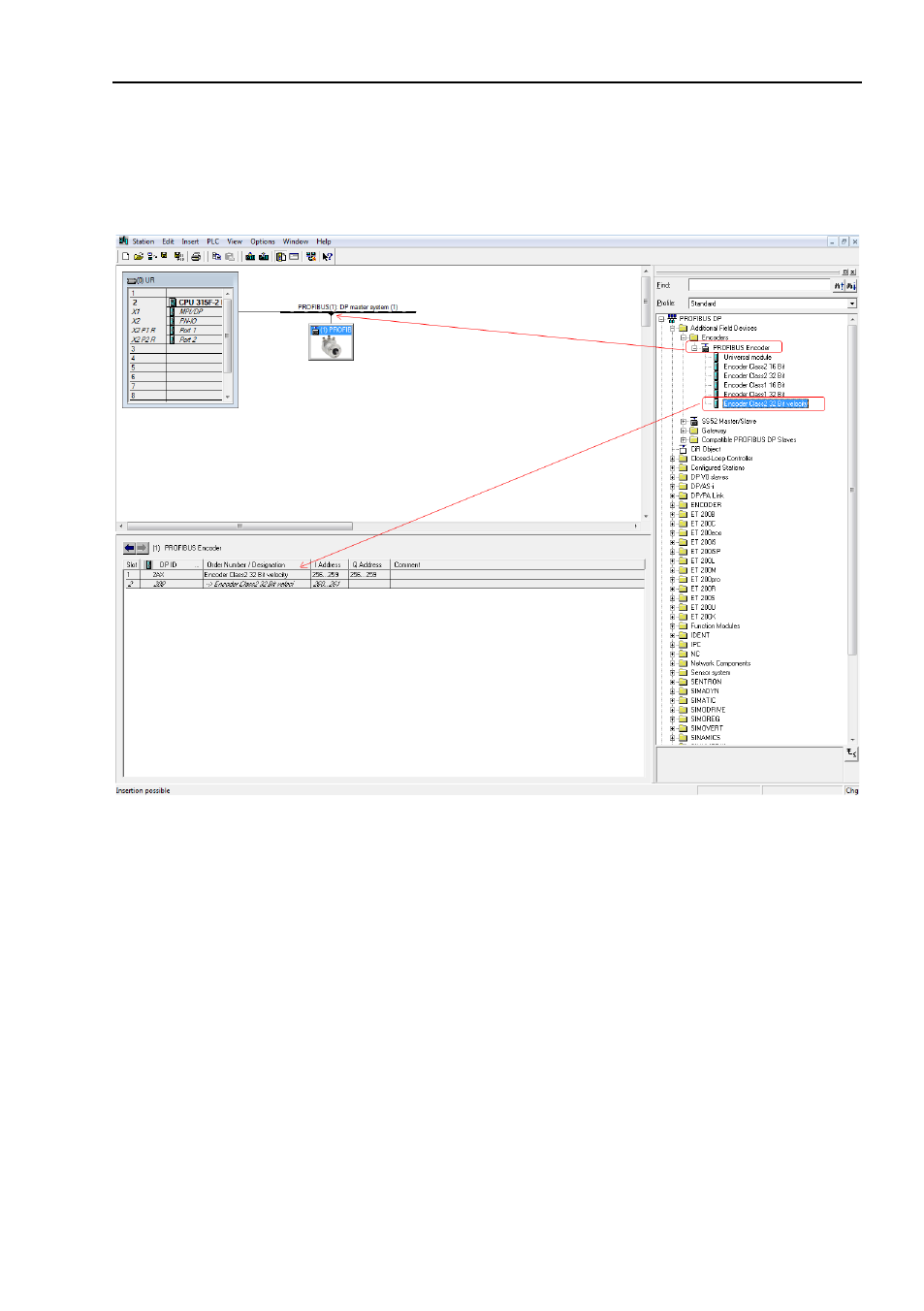Image resolution: width=924 pixels, height=1311 pixels.
Task: Select Encoder Class2 16 Bit in catalog
Action: pyautogui.click(x=754, y=367)
